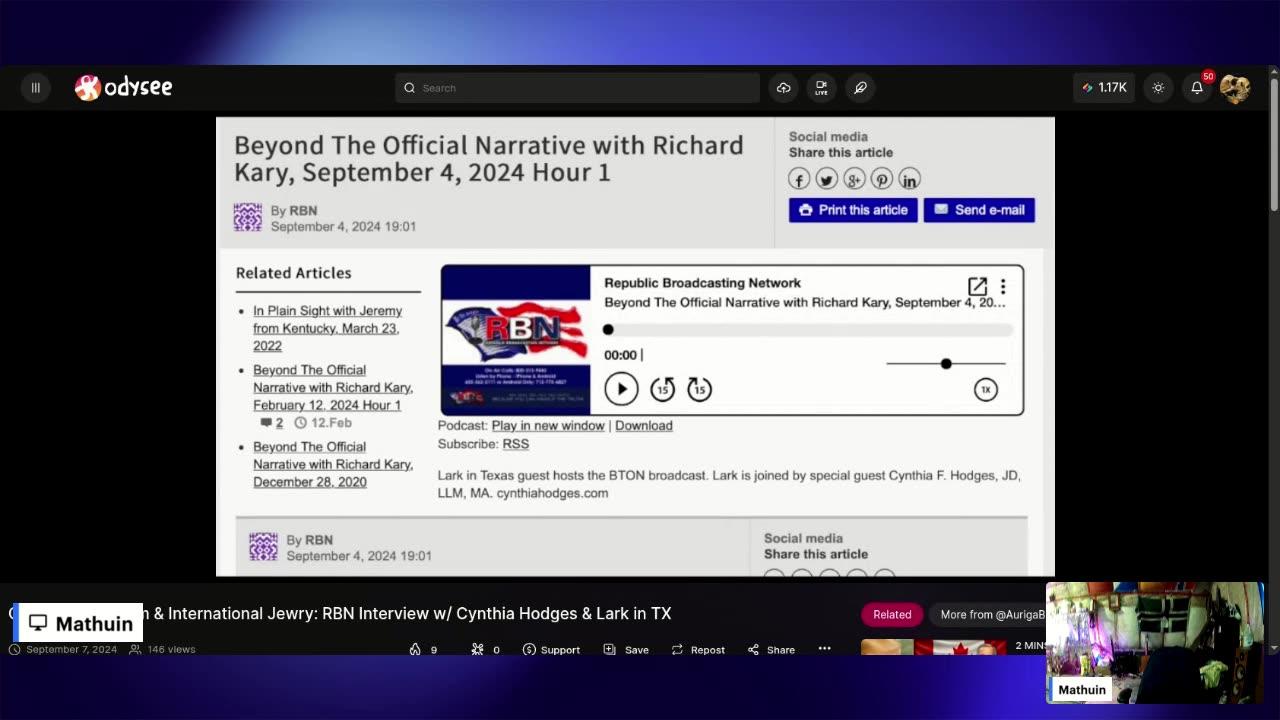Open the featured rocket icon
Viewport: 1280px width, 720px height.
point(860,88)
